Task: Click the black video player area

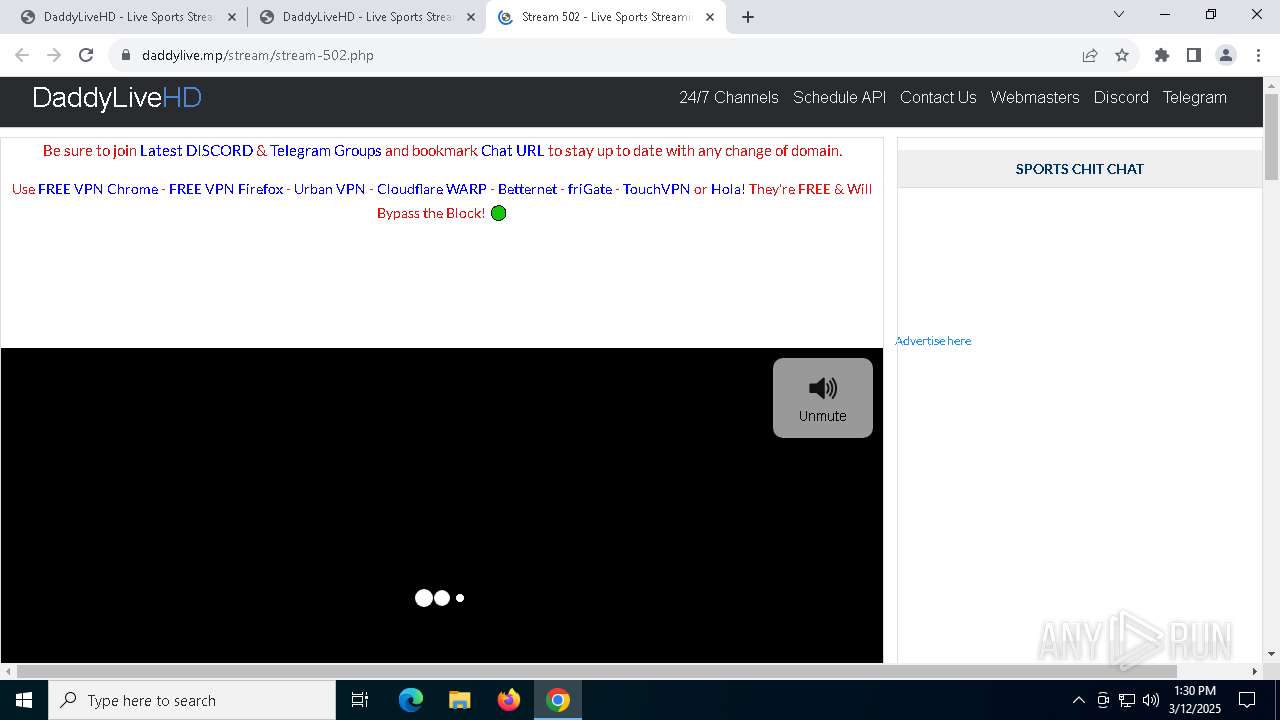Action: tap(441, 505)
